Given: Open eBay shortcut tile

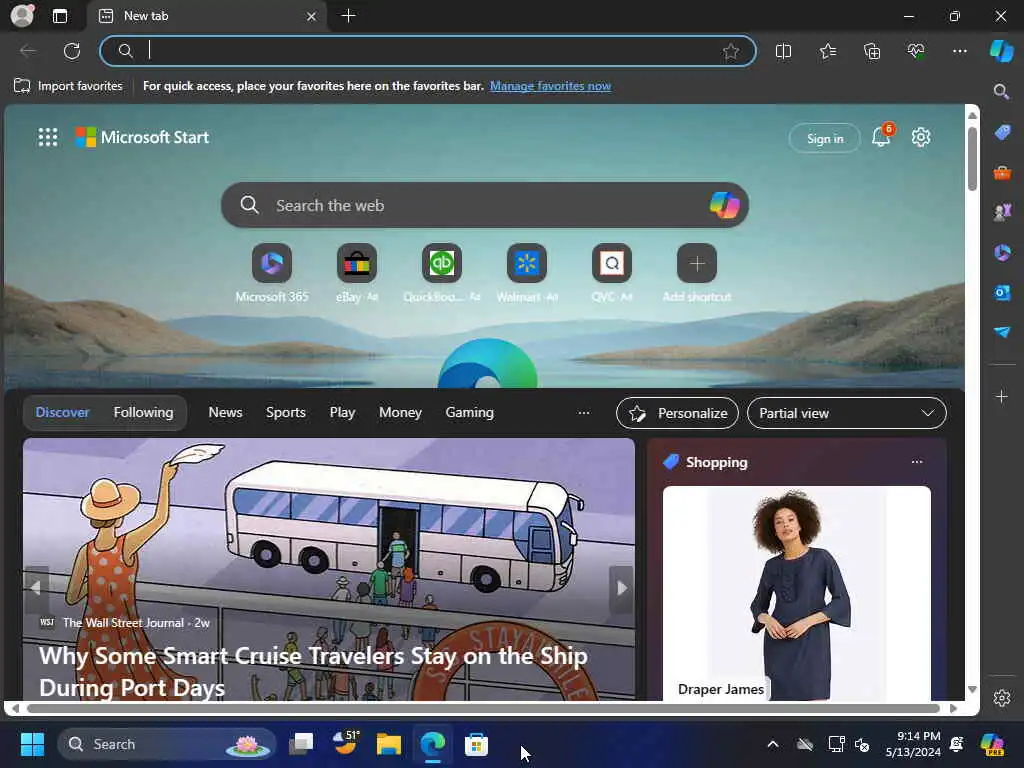Looking at the screenshot, I should 357,263.
